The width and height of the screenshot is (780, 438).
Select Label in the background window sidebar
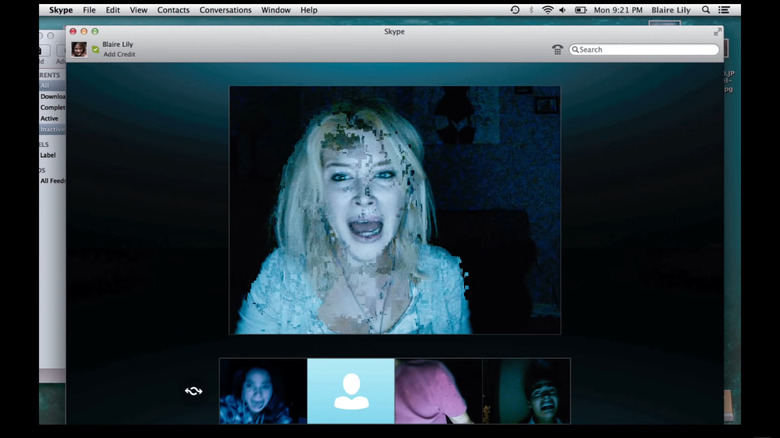(48, 155)
